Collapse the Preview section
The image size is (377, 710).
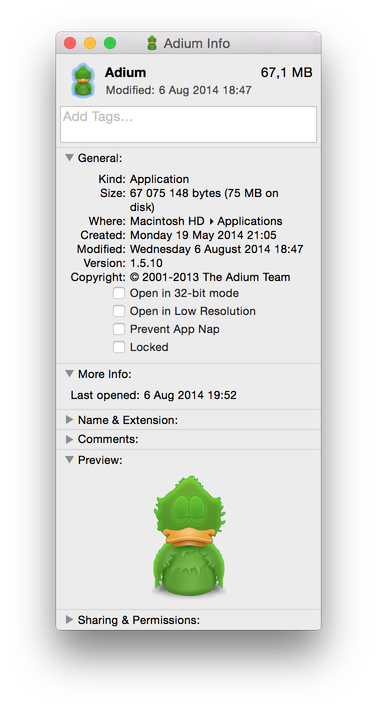(x=69, y=460)
